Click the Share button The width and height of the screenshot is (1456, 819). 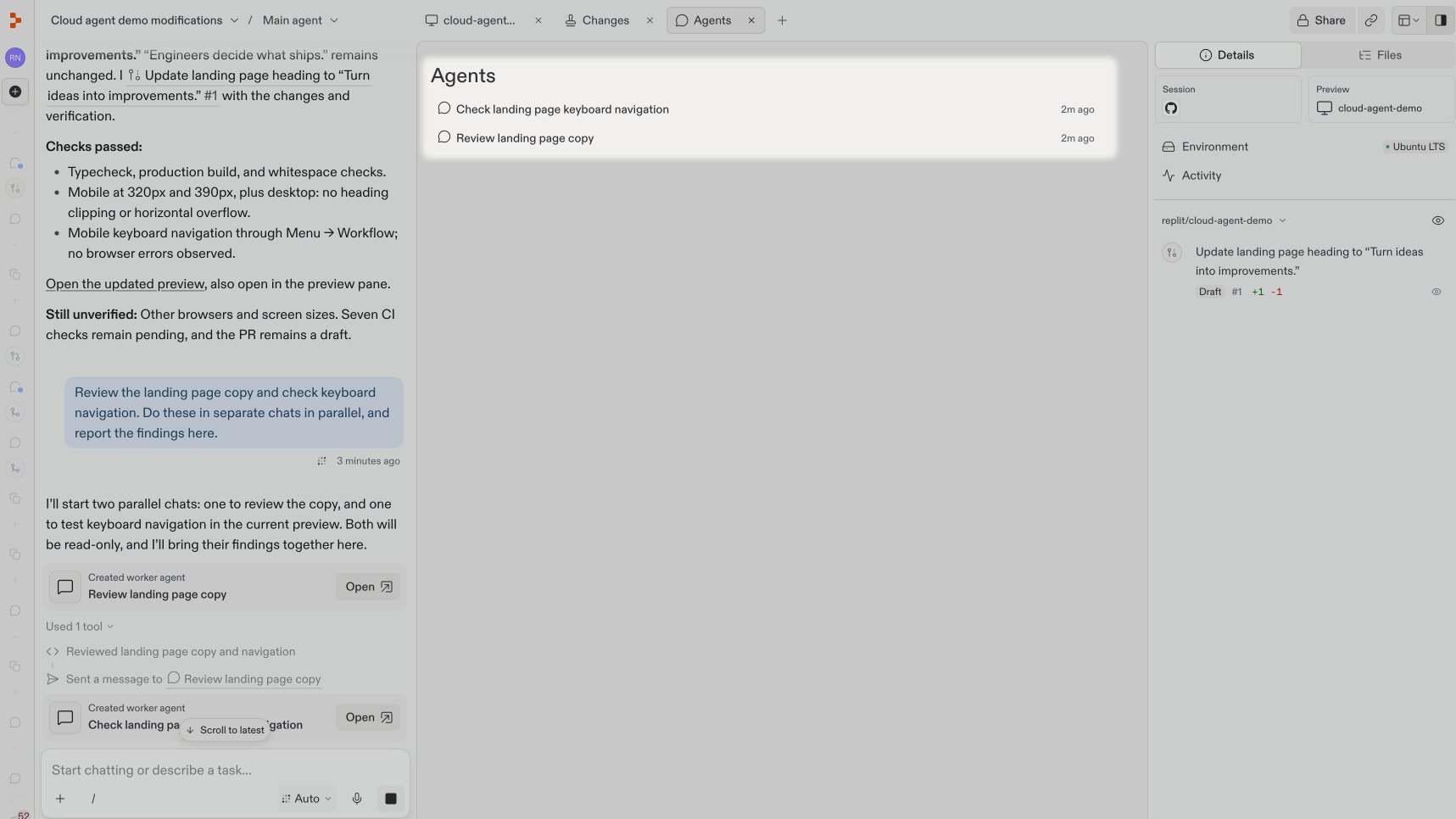[1321, 20]
